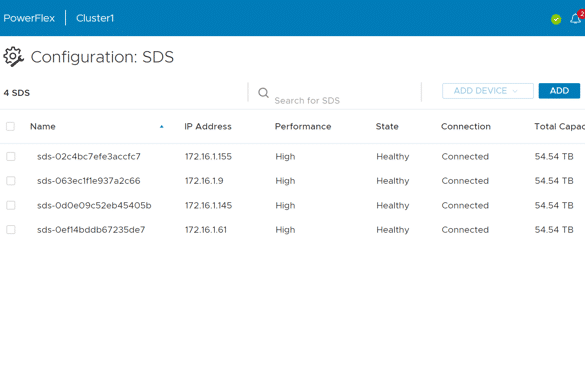Click the Search for SDS field
The height and width of the screenshot is (379, 585).
point(345,100)
